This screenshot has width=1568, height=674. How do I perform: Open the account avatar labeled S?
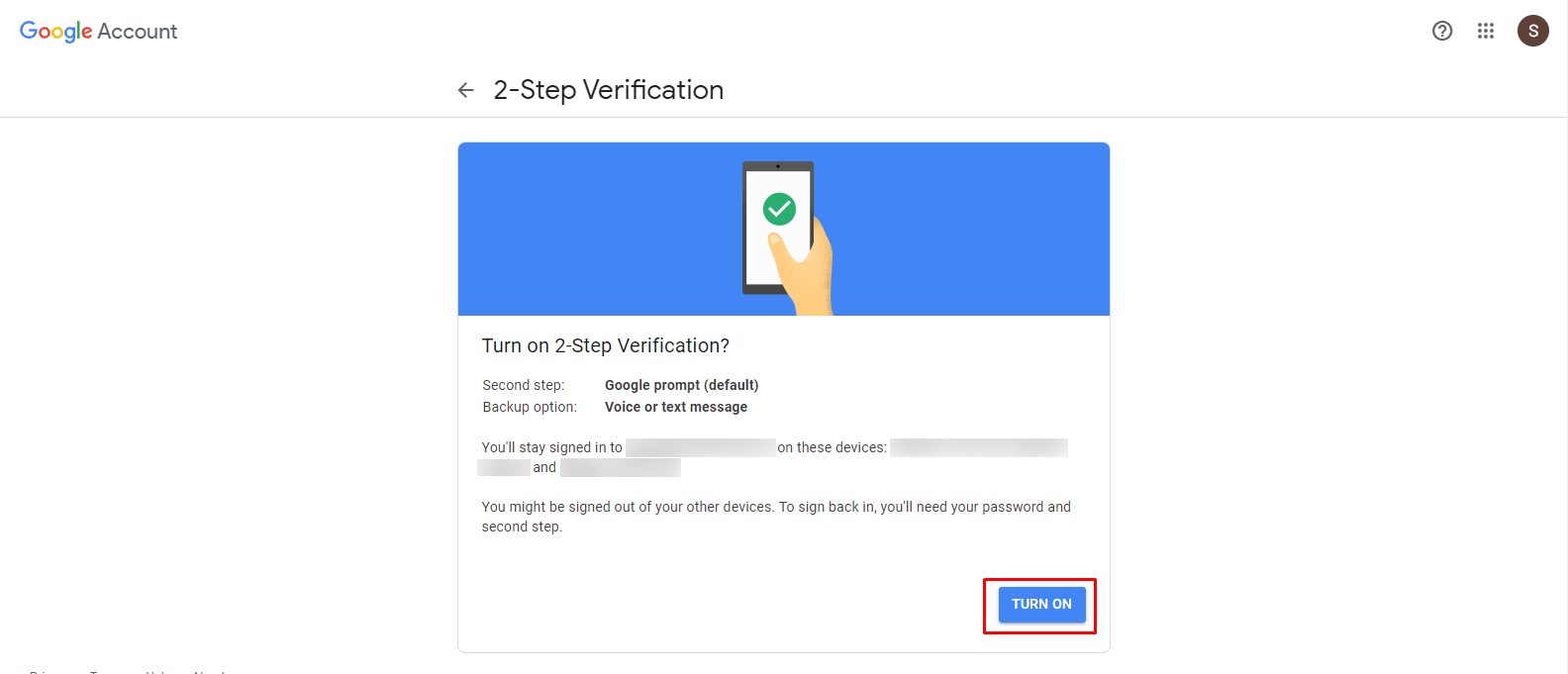(1533, 31)
